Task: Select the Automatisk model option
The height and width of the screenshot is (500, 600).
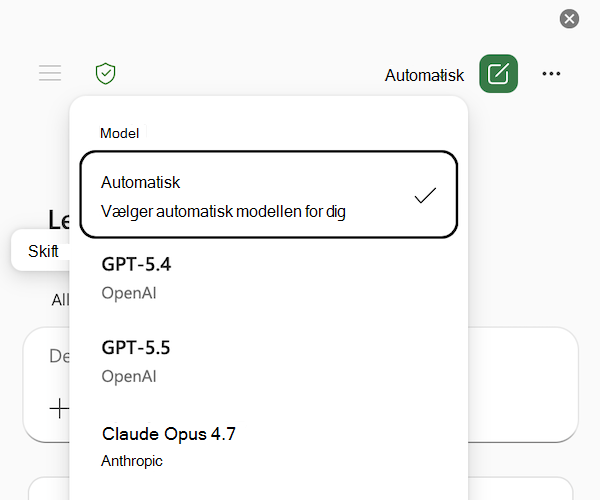Action: pos(269,194)
